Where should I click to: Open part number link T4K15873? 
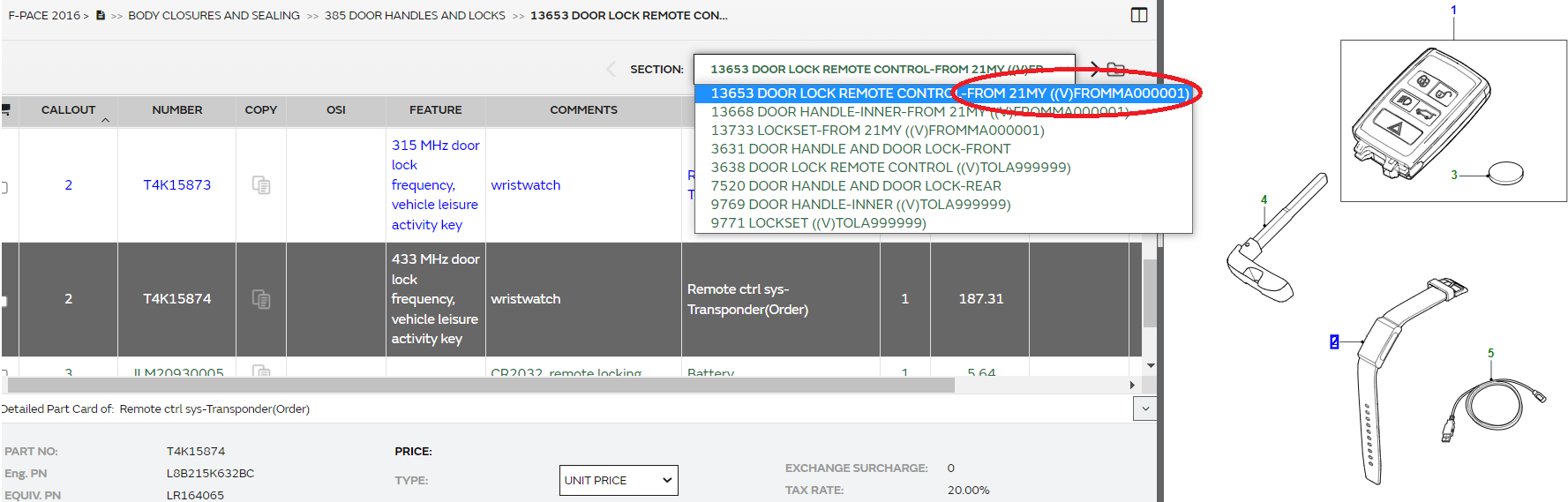(176, 185)
